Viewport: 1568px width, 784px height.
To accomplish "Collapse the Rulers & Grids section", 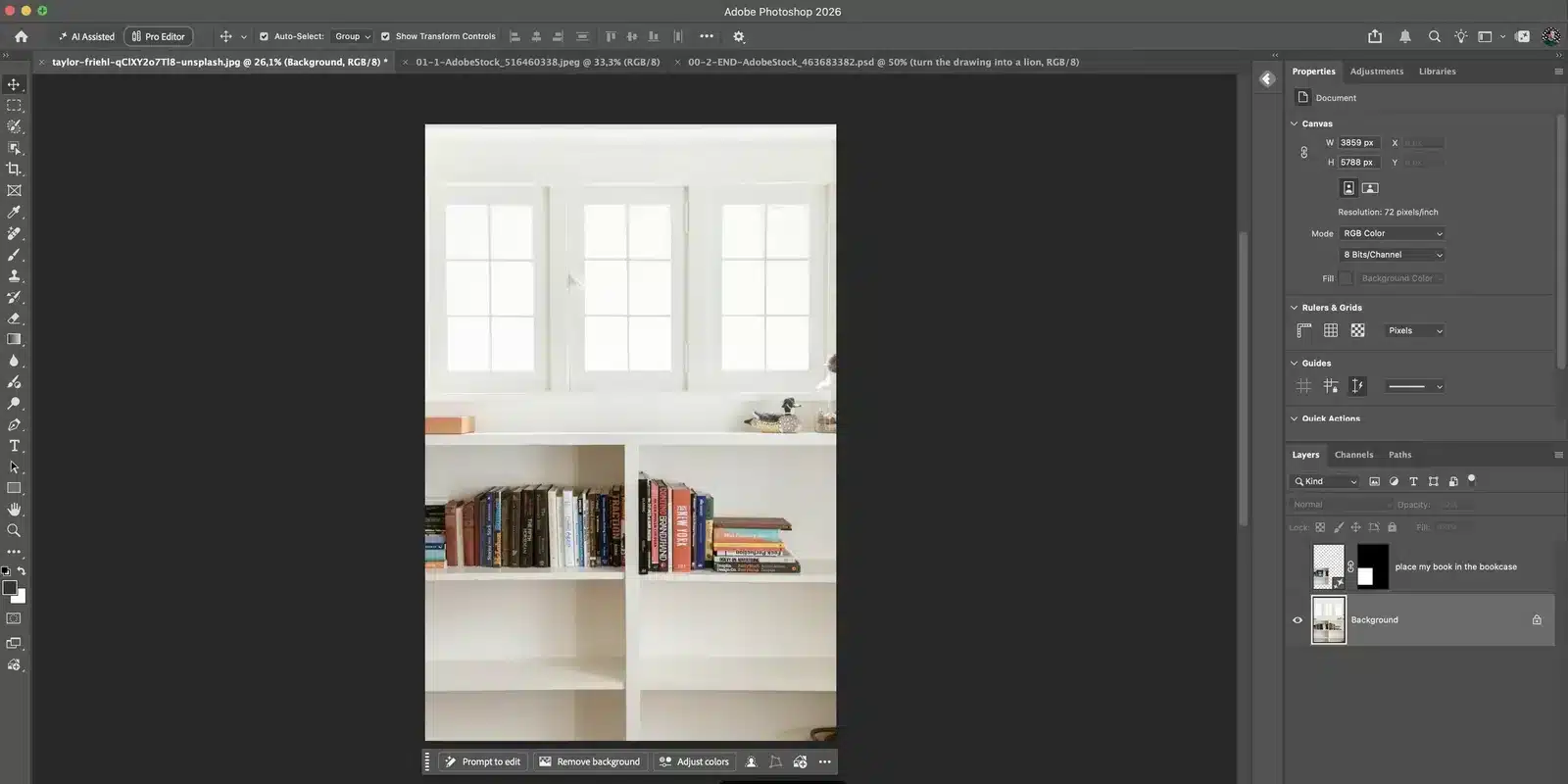I will 1294,308.
